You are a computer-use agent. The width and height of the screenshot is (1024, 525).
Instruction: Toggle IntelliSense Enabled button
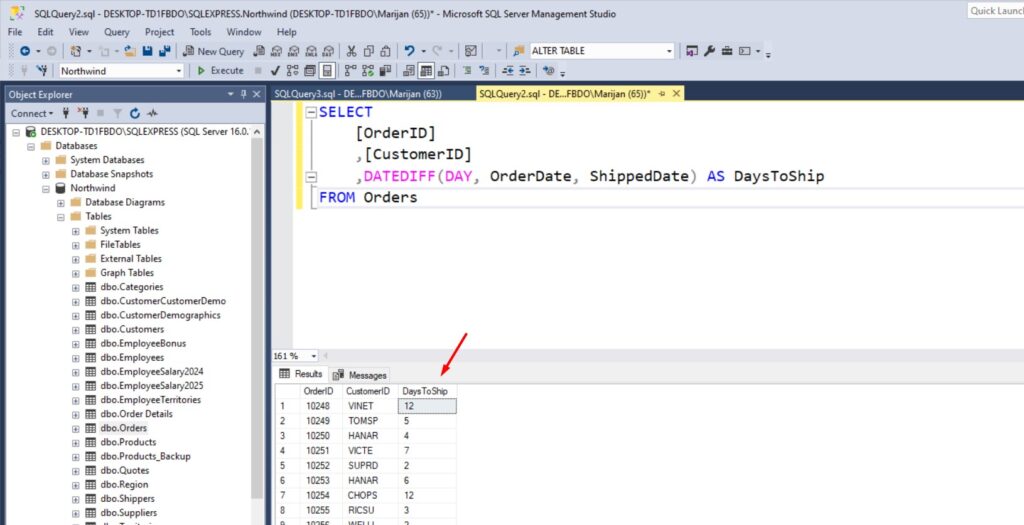click(327, 71)
